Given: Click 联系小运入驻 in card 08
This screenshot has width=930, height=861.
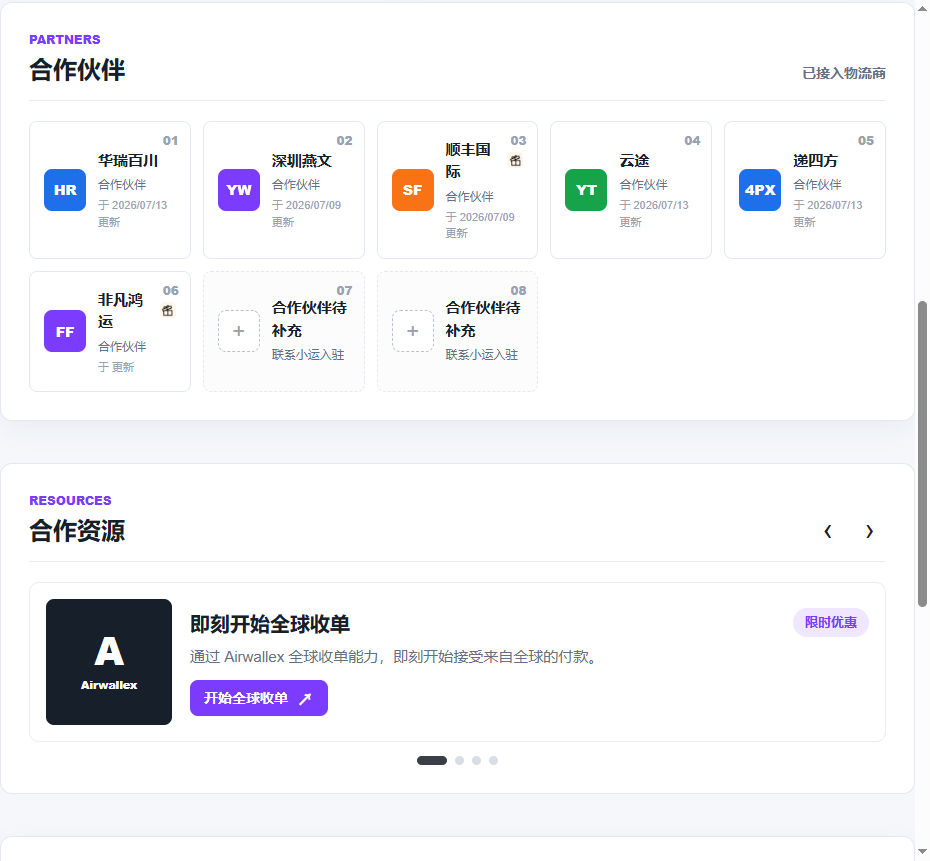Looking at the screenshot, I should [482, 355].
